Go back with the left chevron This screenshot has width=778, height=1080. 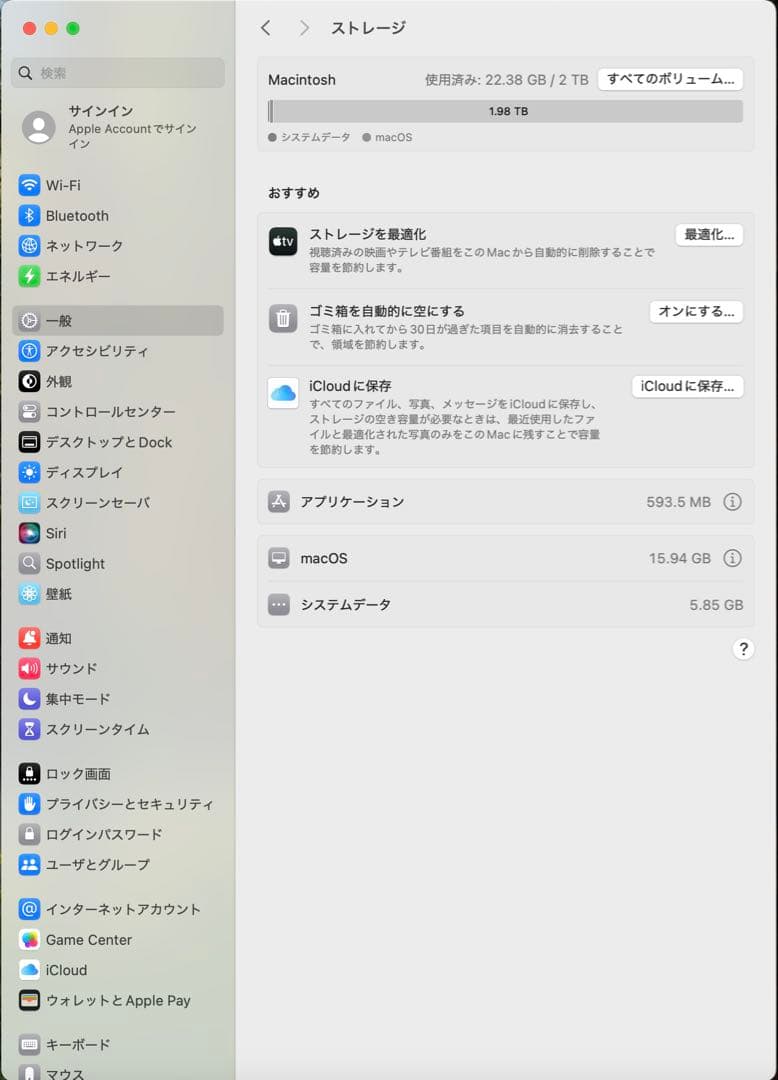tap(266, 28)
